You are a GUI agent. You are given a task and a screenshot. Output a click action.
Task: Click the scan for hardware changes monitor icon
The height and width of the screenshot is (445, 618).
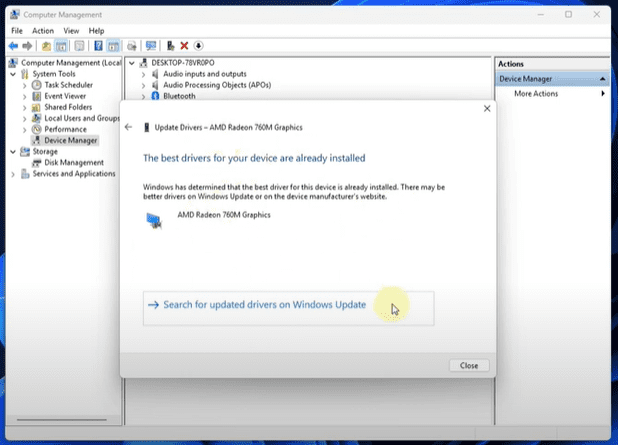click(x=151, y=46)
